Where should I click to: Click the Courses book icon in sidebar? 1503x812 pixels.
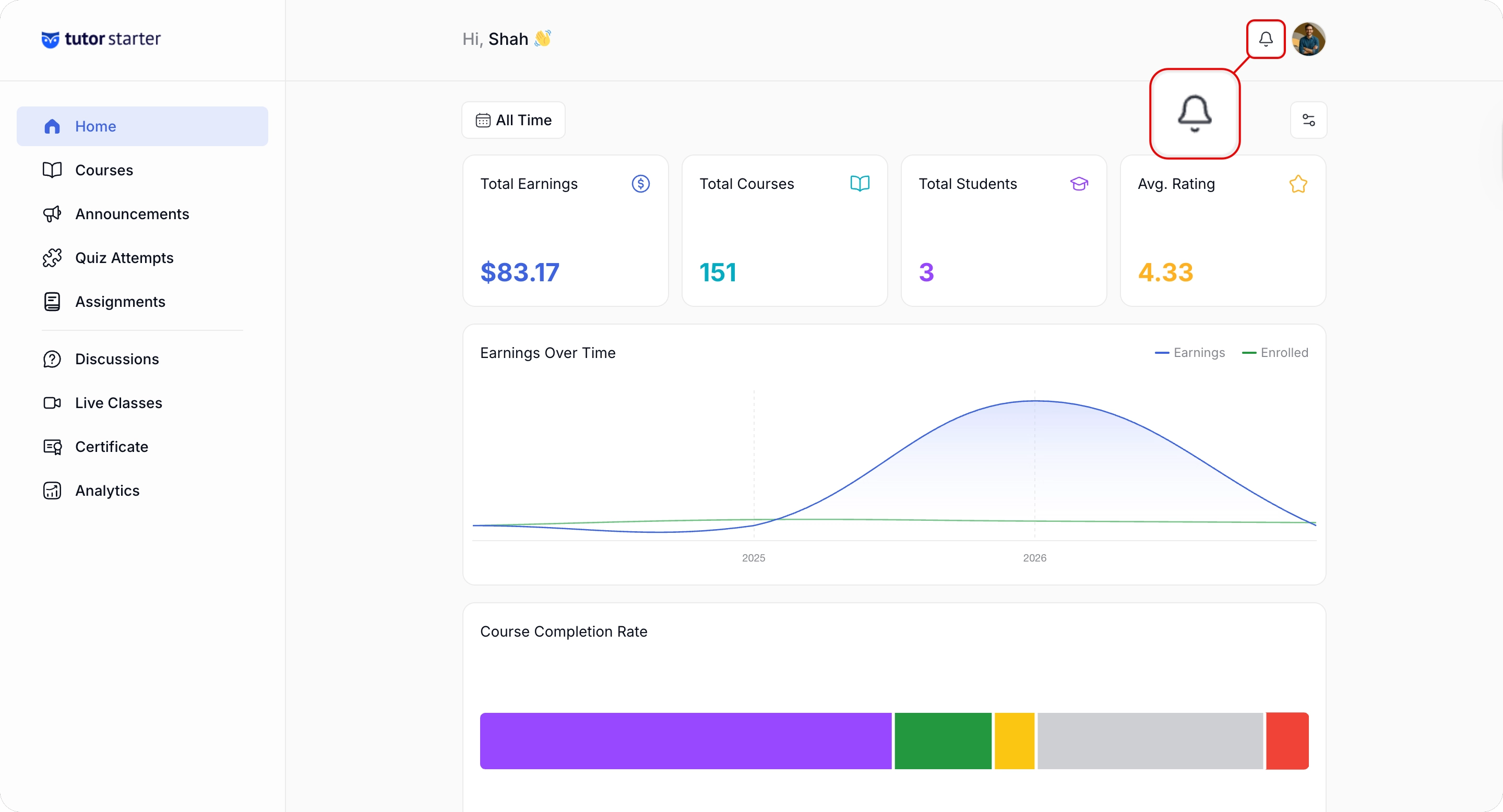click(x=52, y=170)
